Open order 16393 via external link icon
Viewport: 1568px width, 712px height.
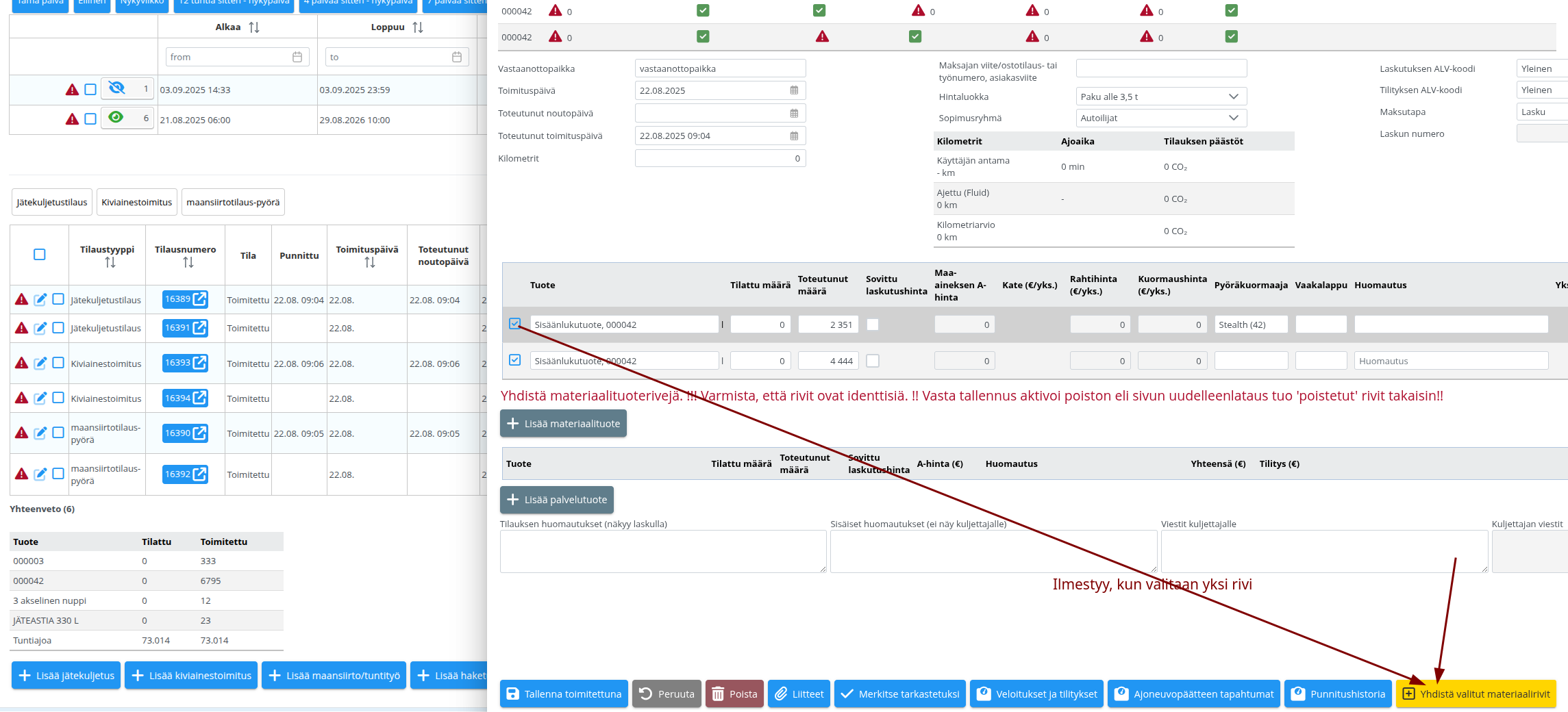[x=199, y=363]
